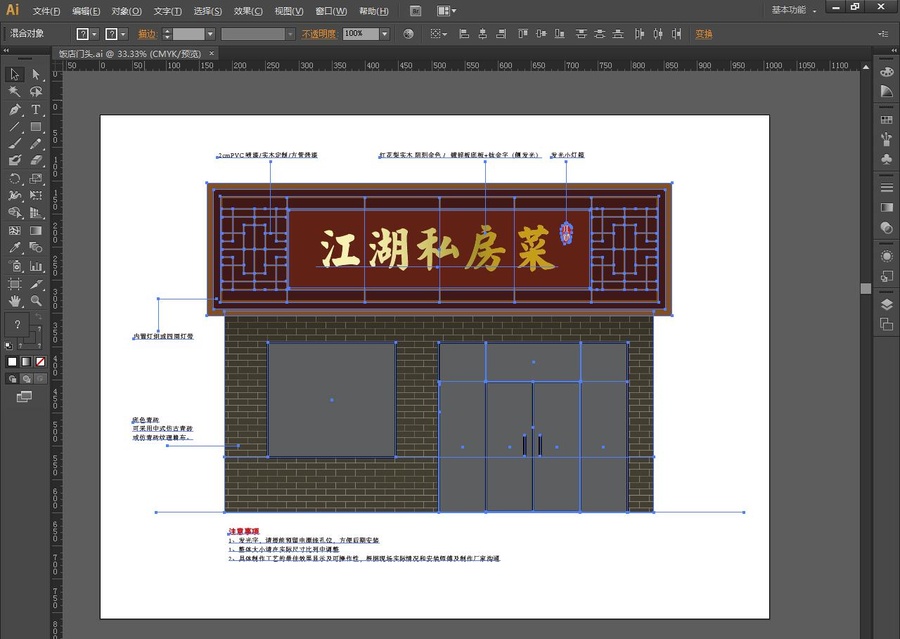The image size is (900, 639).
Task: Set paint mode to Gradient
Action: [26, 362]
